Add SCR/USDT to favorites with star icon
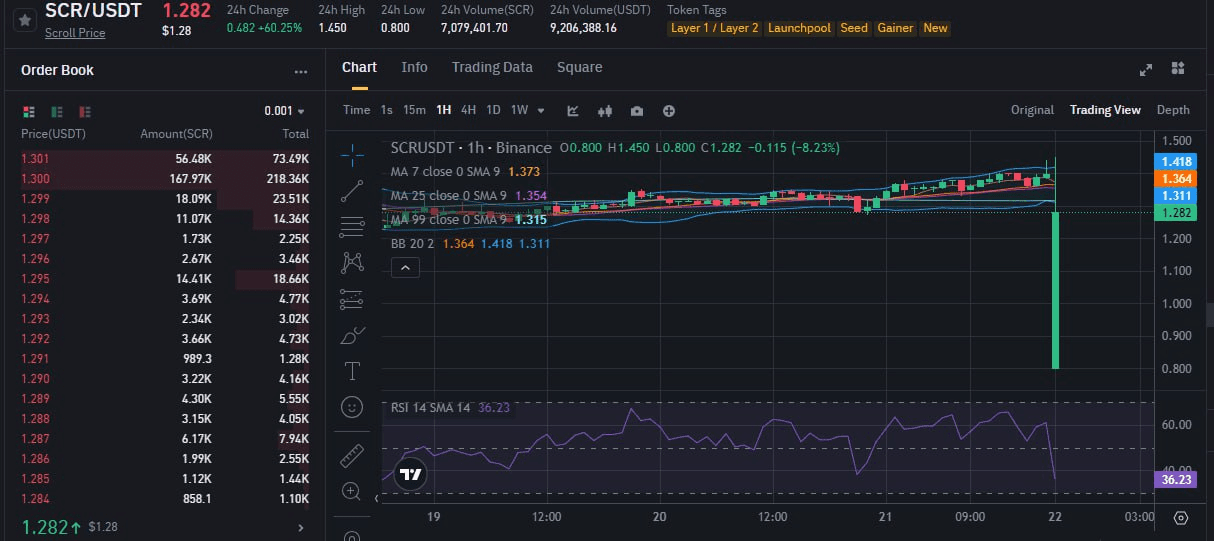This screenshot has width=1214, height=541. [24, 19]
